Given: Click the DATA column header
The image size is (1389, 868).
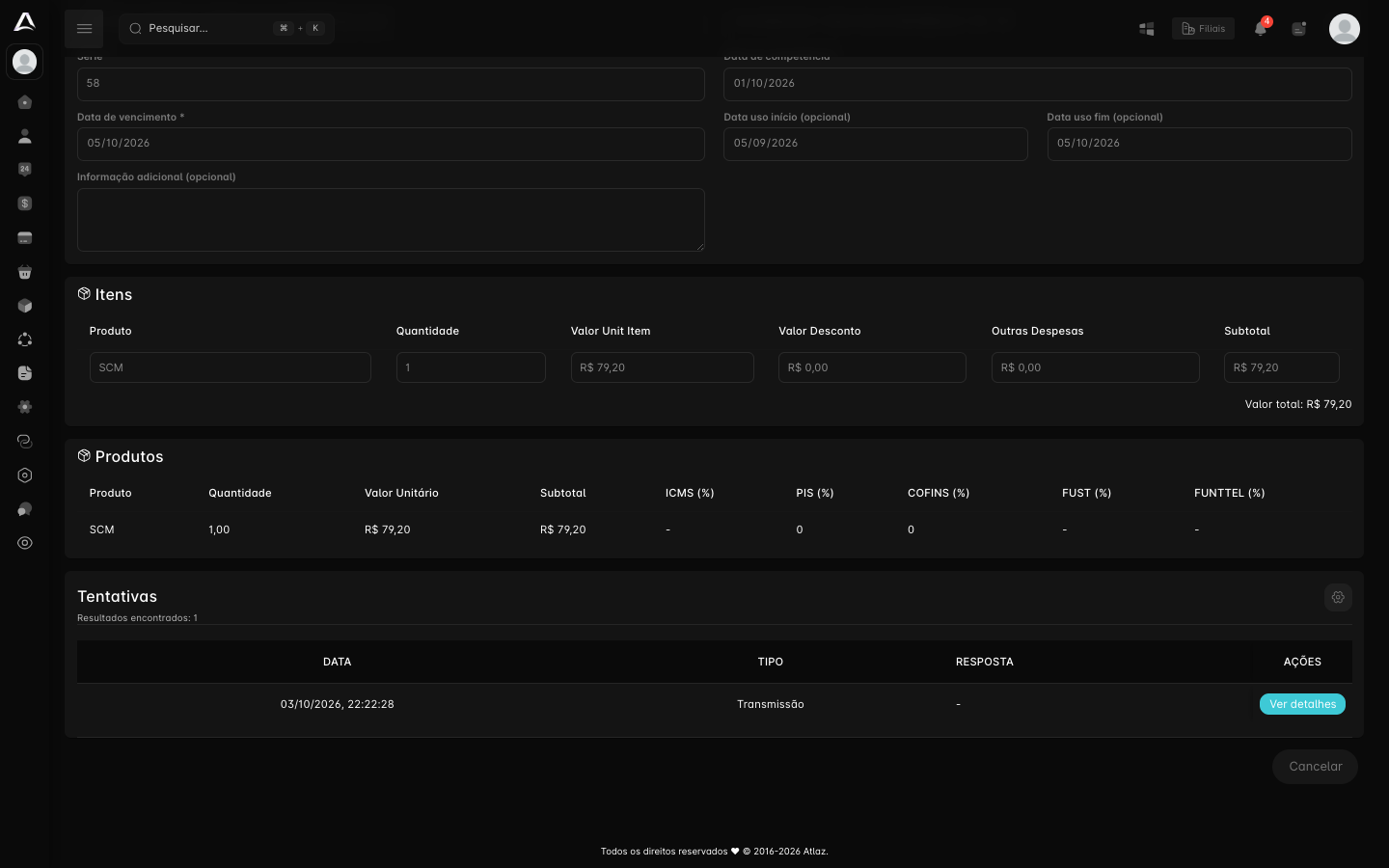Looking at the screenshot, I should pyautogui.click(x=338, y=662).
